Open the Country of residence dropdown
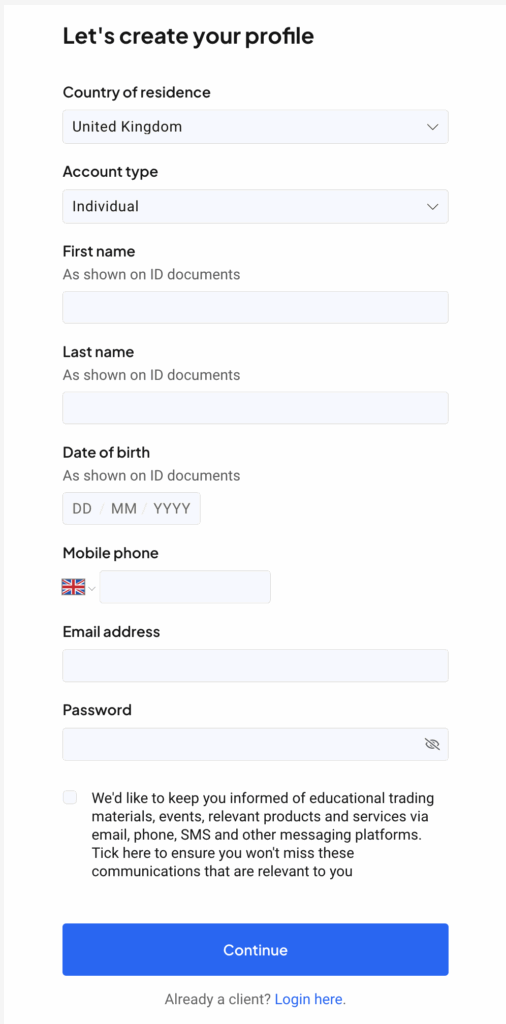 pos(255,127)
